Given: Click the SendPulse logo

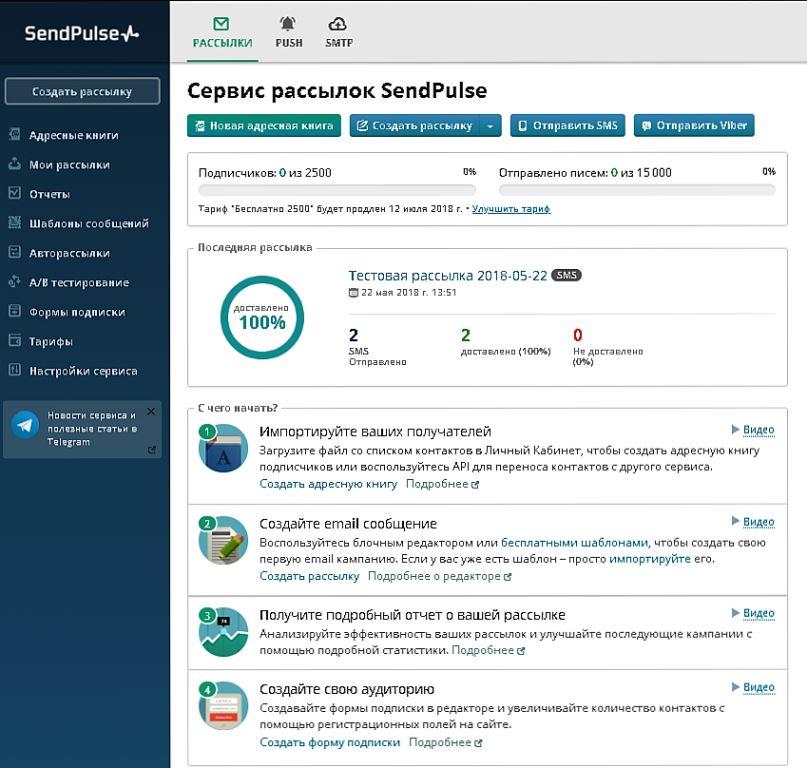Looking at the screenshot, I should pos(82,33).
